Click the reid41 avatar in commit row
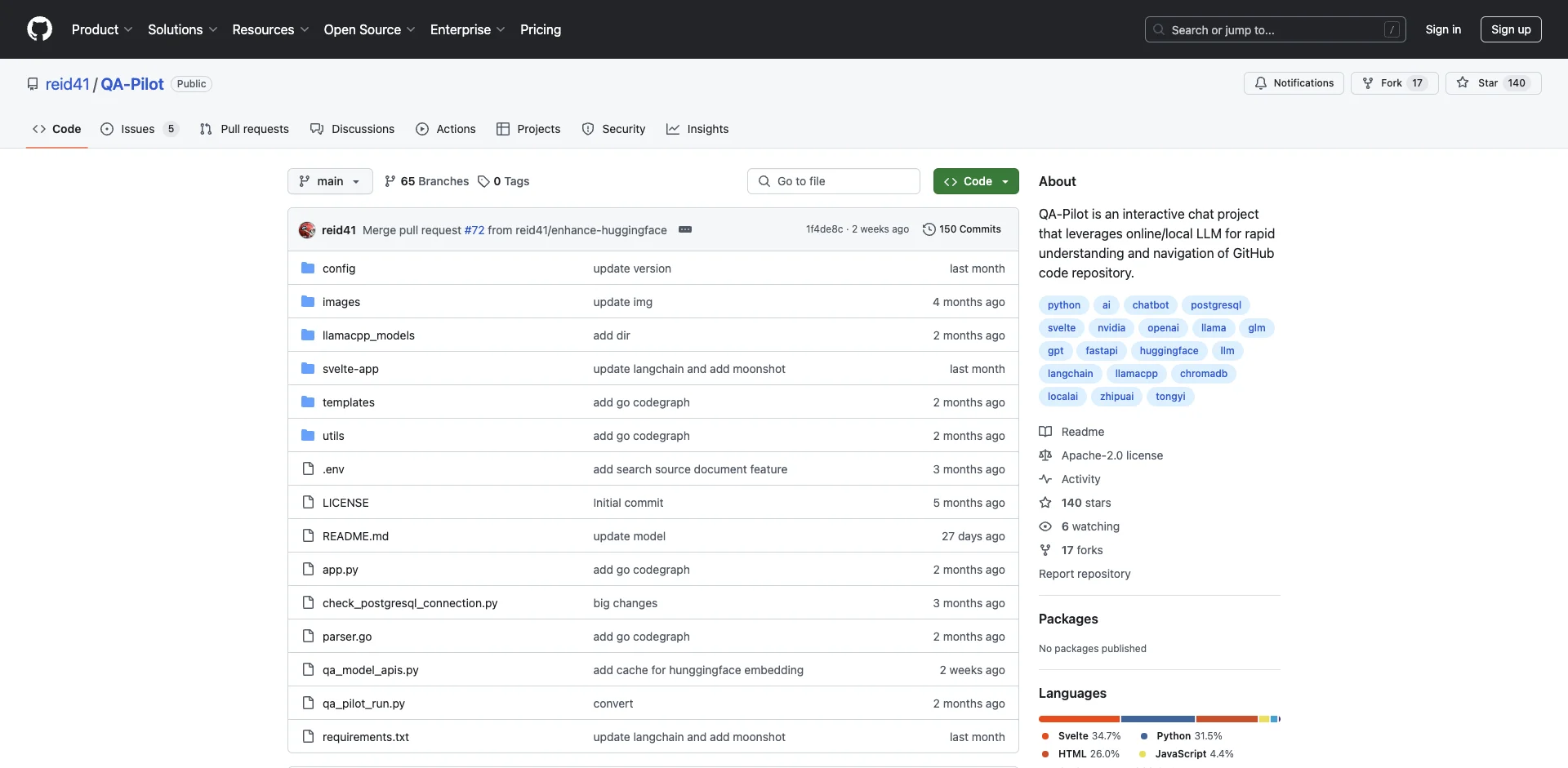This screenshot has height=768, width=1568. pyautogui.click(x=307, y=230)
